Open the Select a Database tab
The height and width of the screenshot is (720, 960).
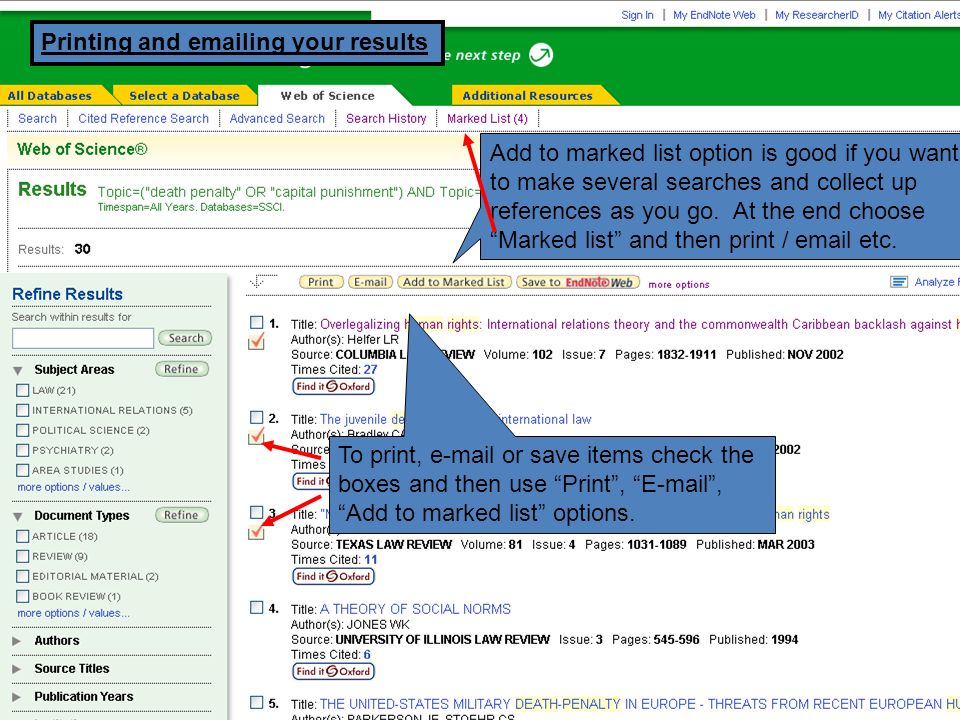coord(184,96)
